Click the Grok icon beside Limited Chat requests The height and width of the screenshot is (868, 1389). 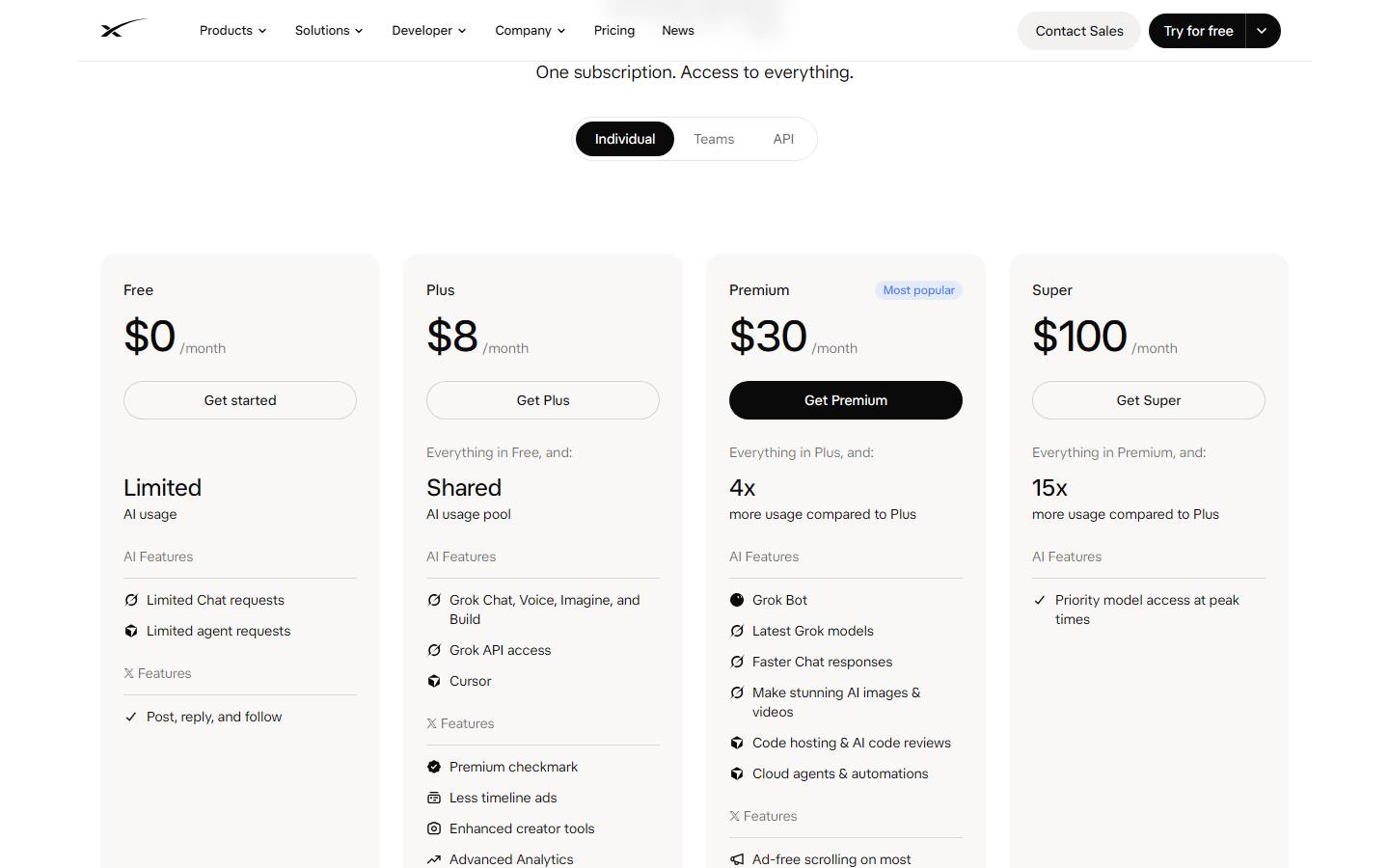[x=131, y=600]
